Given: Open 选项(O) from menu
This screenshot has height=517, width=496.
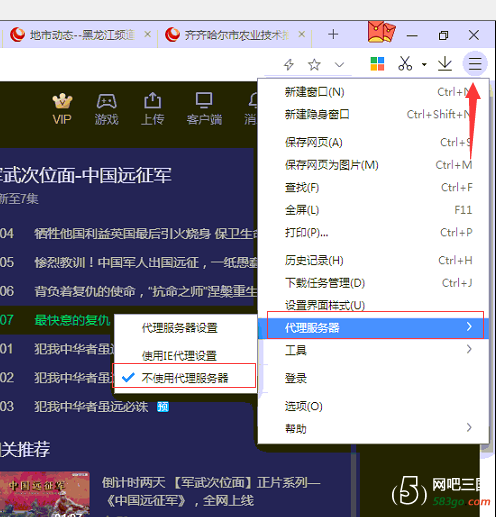Looking at the screenshot, I should [x=374, y=406].
